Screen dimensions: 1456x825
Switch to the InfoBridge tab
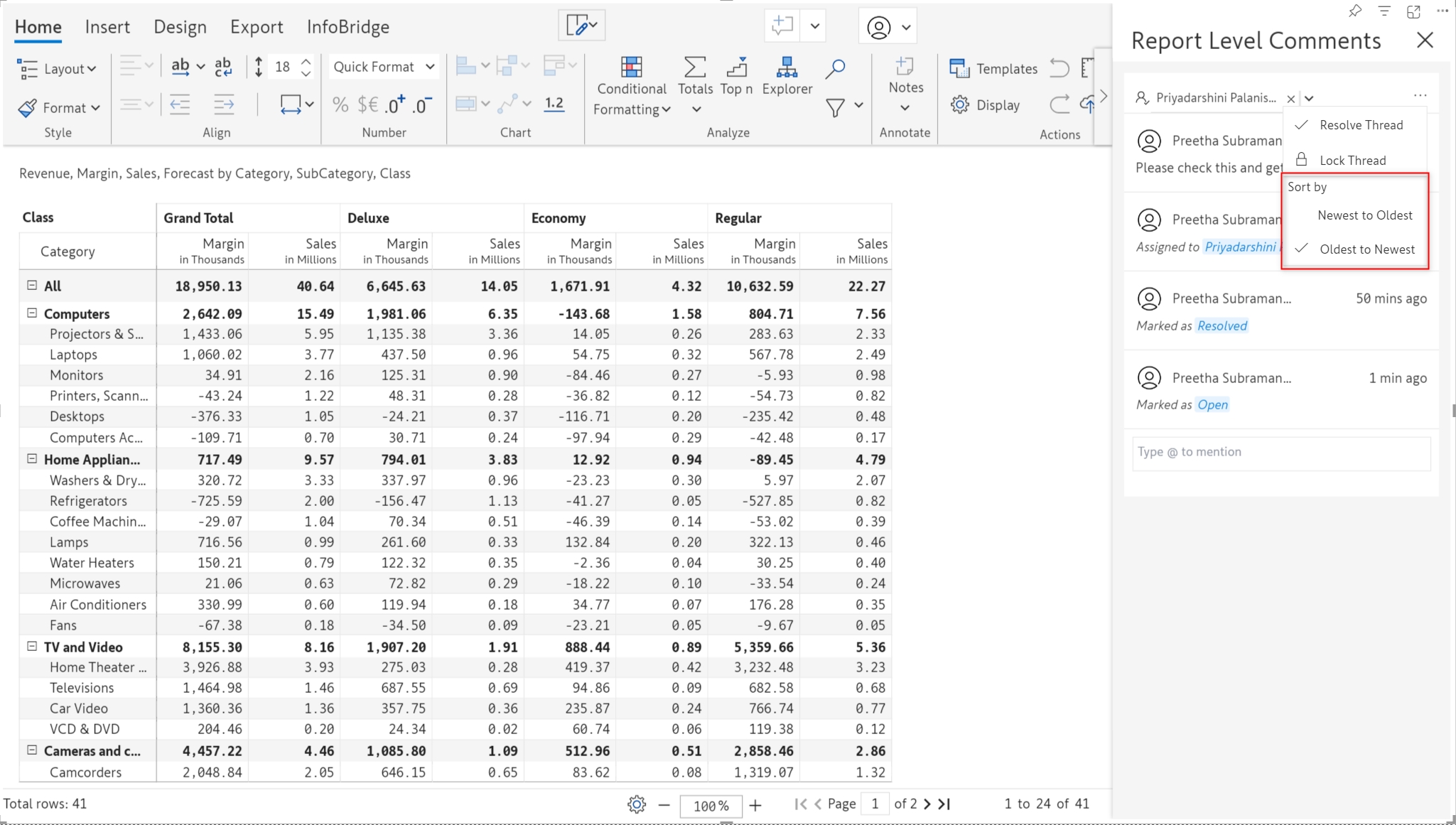click(347, 27)
